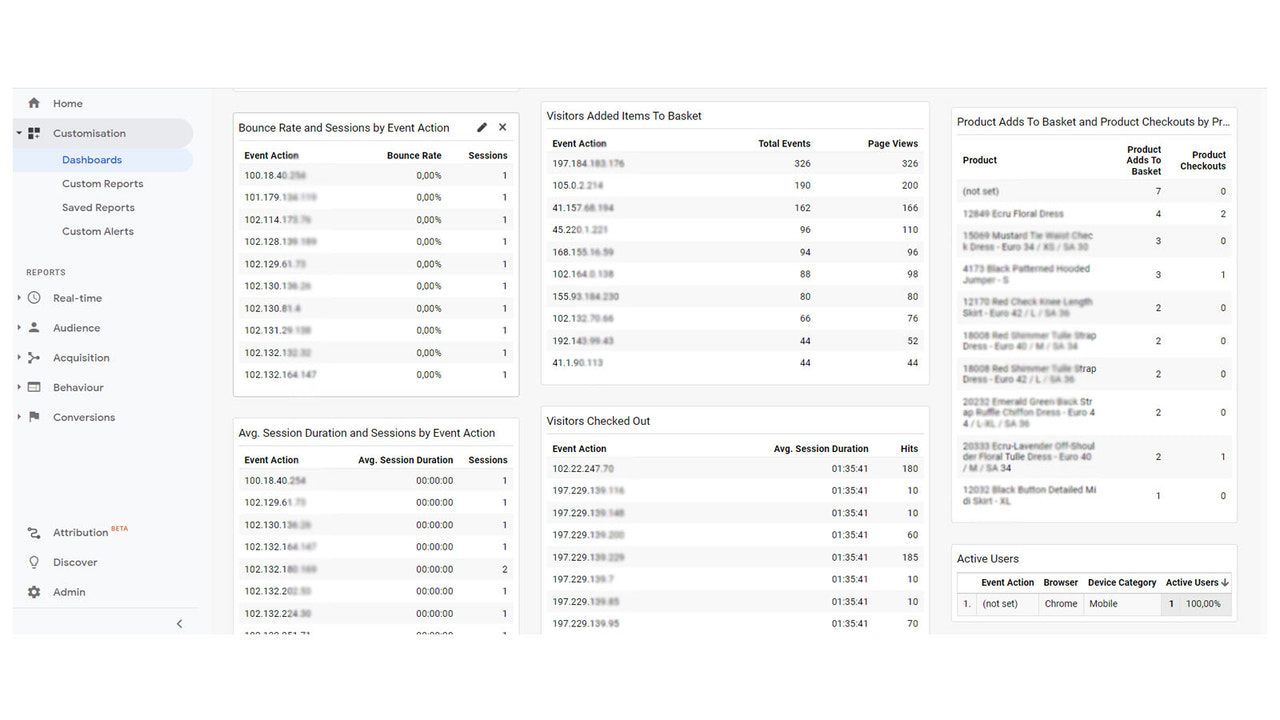1280x720 pixels.
Task: Open Attribution via its sidebar icon
Action: (x=34, y=532)
